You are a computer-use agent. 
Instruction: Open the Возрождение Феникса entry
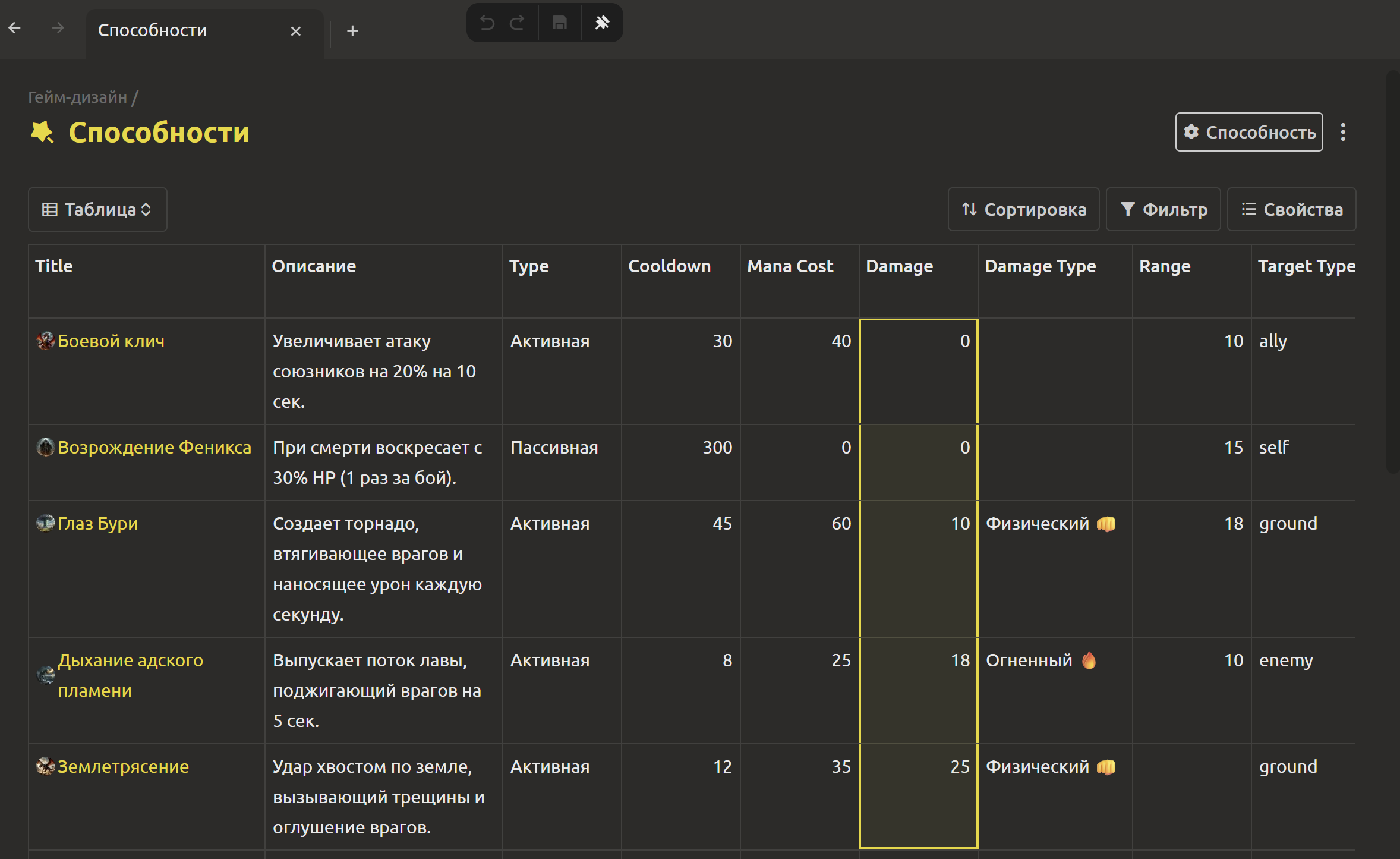(154, 447)
